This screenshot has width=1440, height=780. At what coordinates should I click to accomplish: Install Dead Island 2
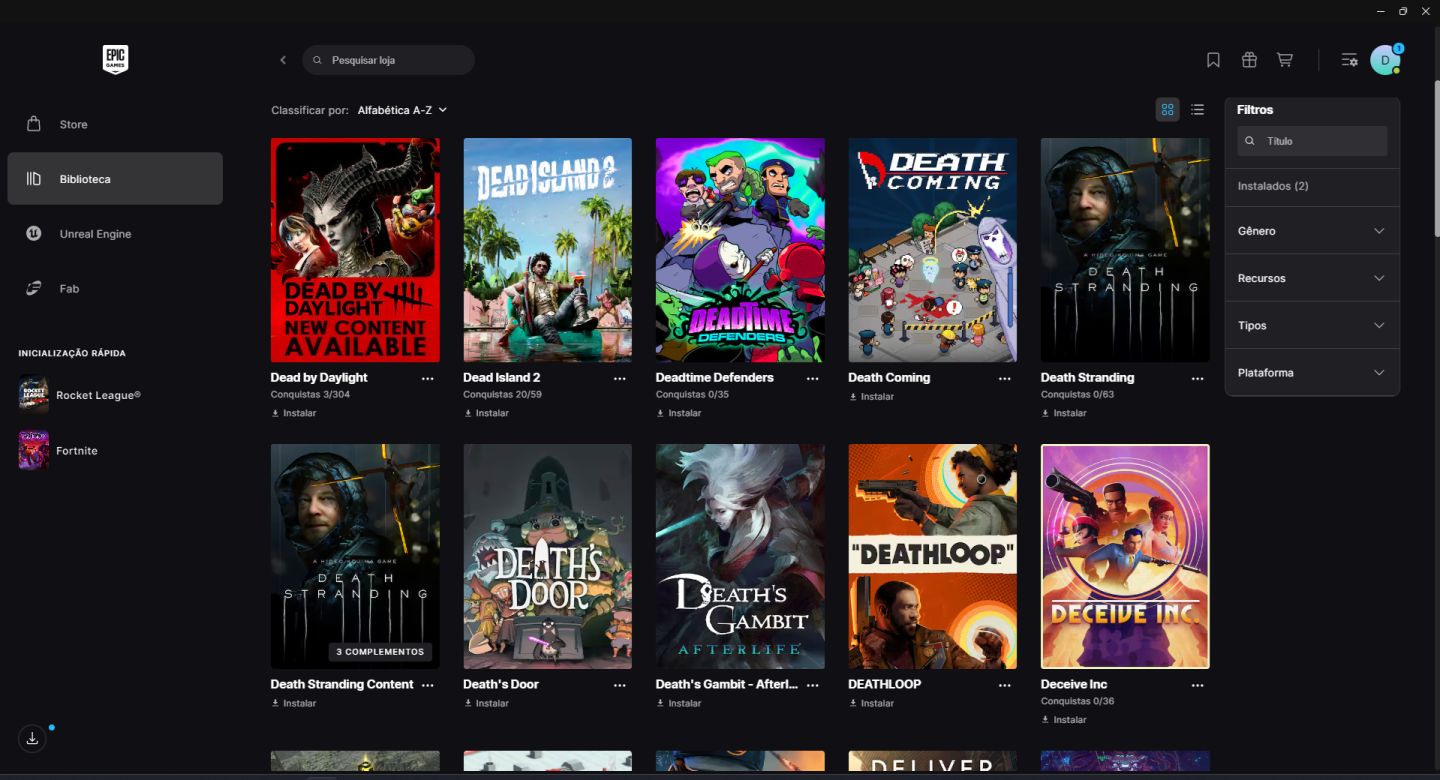coord(486,413)
